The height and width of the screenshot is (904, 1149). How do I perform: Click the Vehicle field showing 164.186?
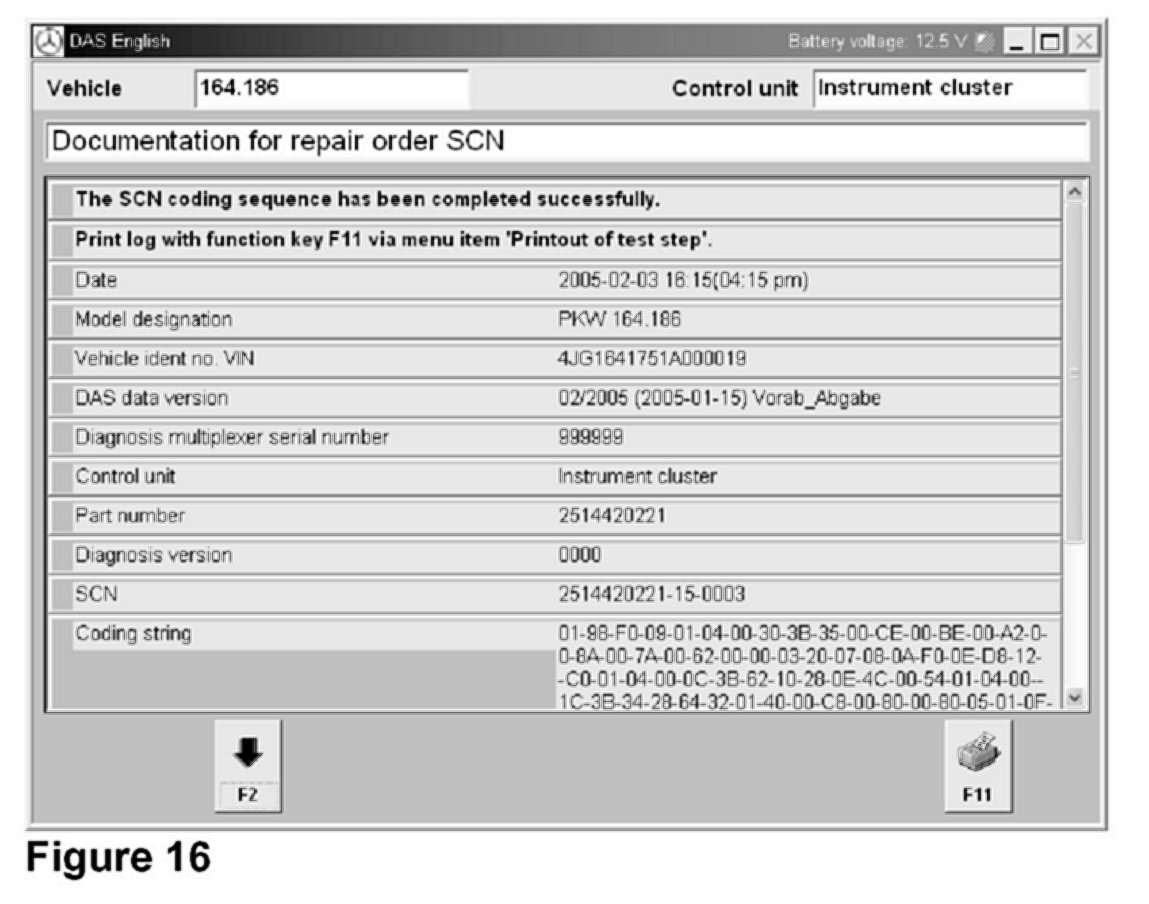331,88
